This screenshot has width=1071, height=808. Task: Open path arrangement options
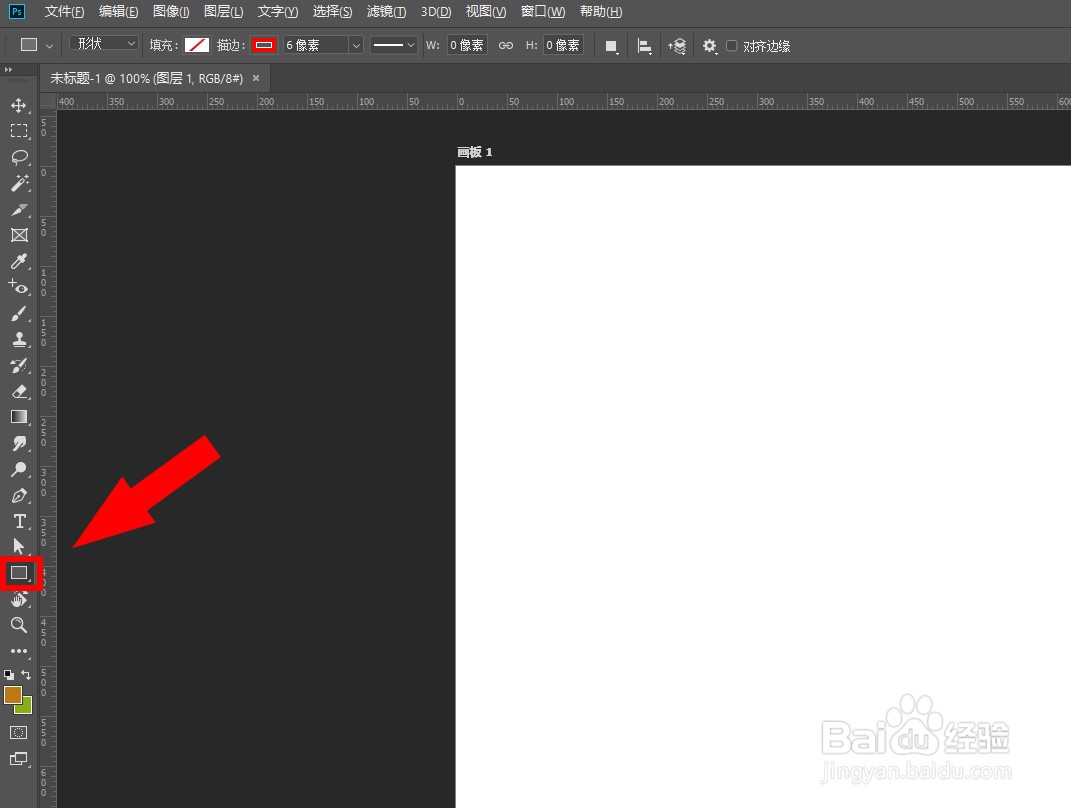676,46
